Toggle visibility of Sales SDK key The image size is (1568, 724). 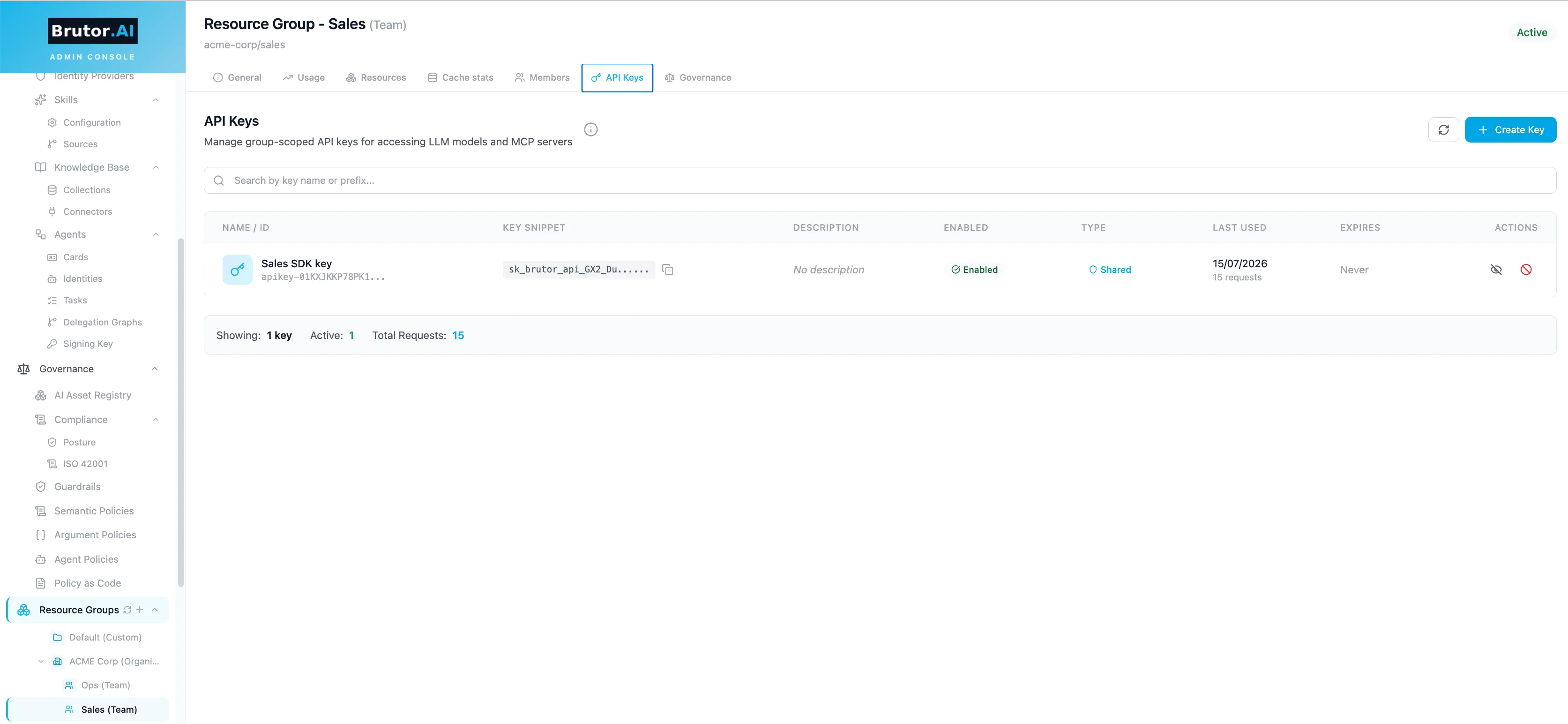[1495, 270]
